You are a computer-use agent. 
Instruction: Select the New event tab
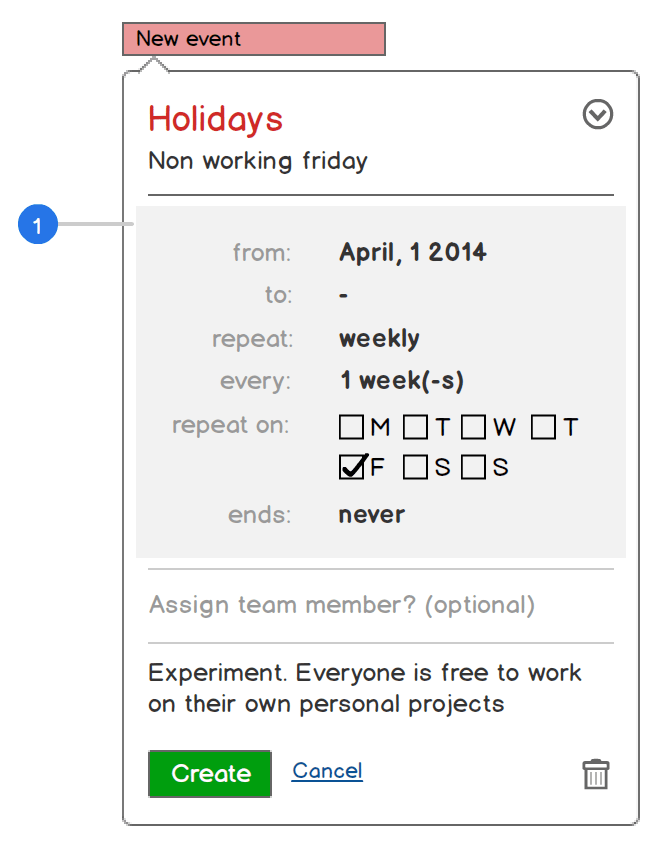(253, 39)
